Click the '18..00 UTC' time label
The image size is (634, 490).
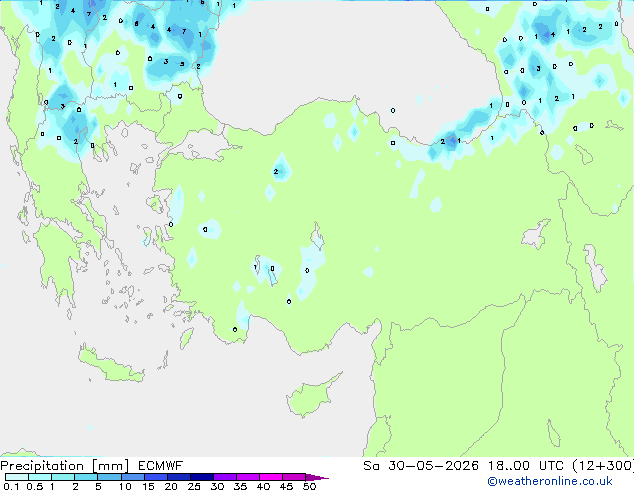(526, 466)
